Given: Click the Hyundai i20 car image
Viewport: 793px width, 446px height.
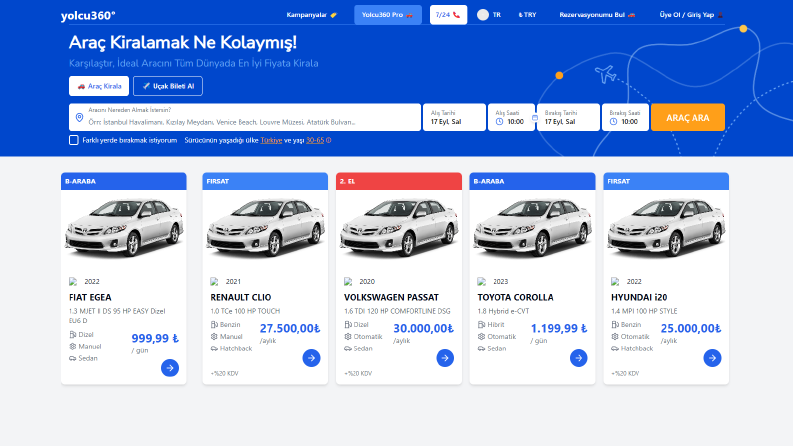Looking at the screenshot, I should coord(666,227).
